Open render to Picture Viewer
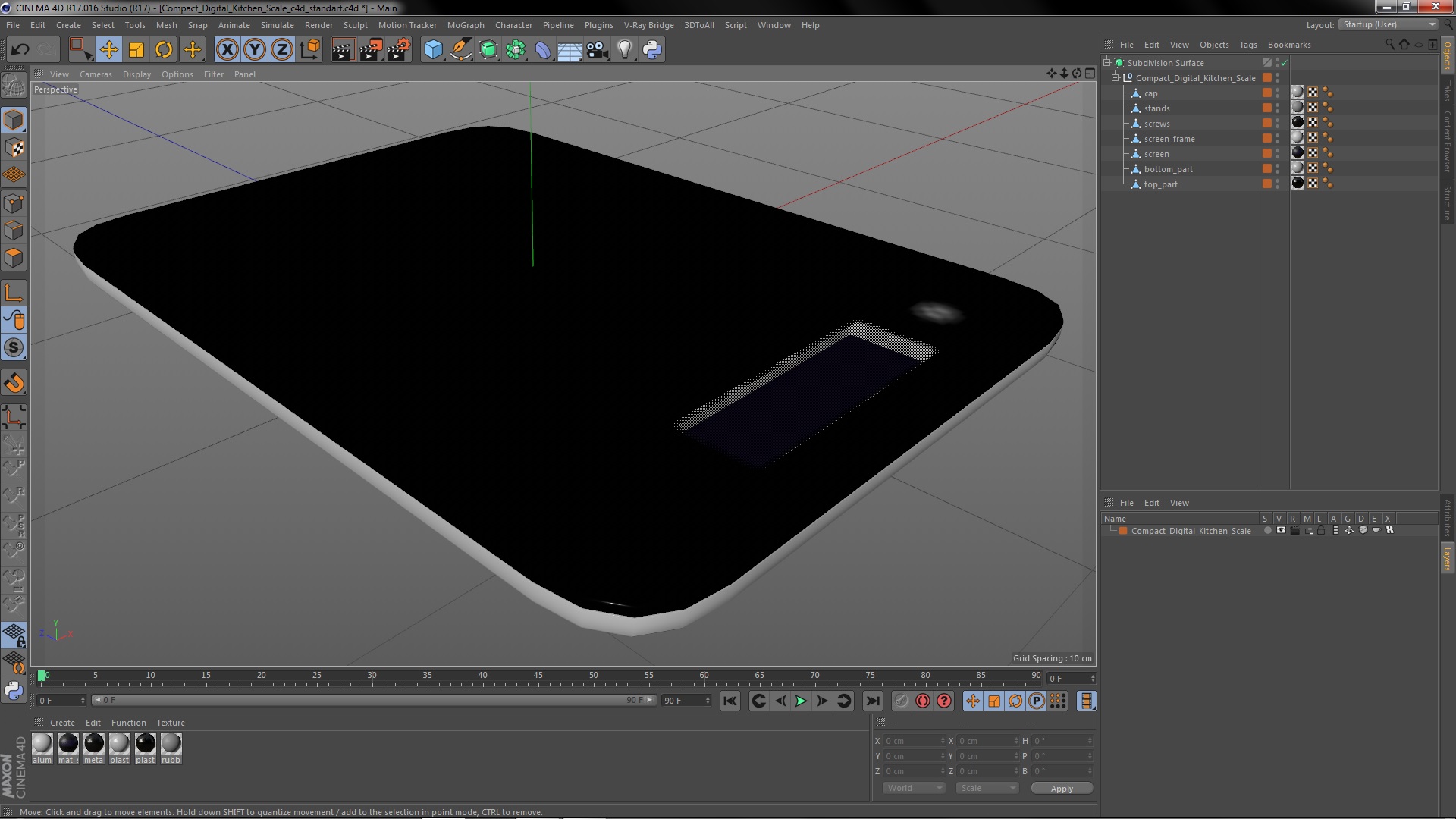1456x819 pixels. click(371, 50)
